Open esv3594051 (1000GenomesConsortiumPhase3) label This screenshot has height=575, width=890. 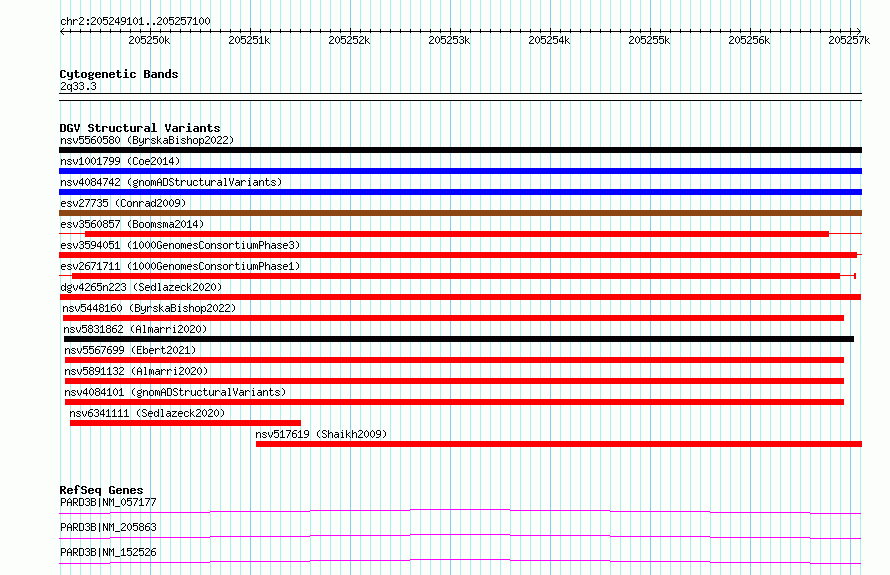pos(180,245)
